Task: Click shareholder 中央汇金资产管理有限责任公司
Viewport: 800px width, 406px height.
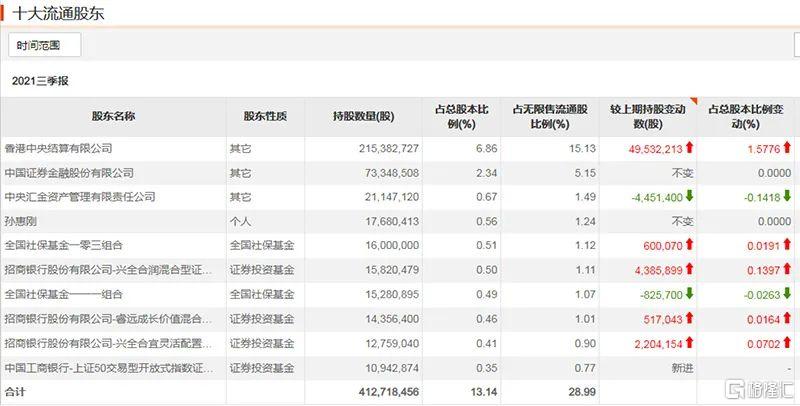Action: (x=80, y=197)
